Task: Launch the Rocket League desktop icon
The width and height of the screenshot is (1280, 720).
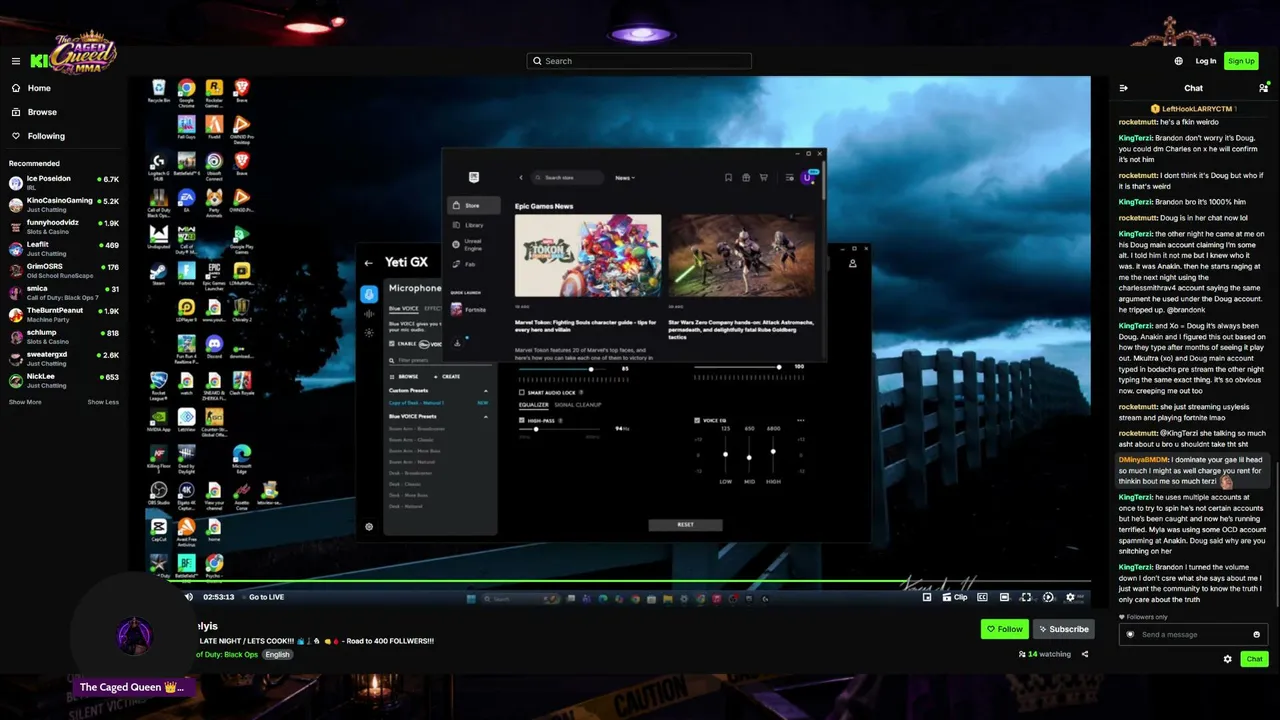Action: point(158,384)
